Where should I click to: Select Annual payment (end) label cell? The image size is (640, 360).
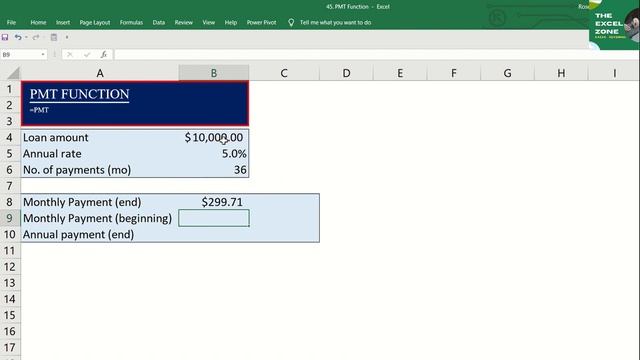[x=100, y=234]
